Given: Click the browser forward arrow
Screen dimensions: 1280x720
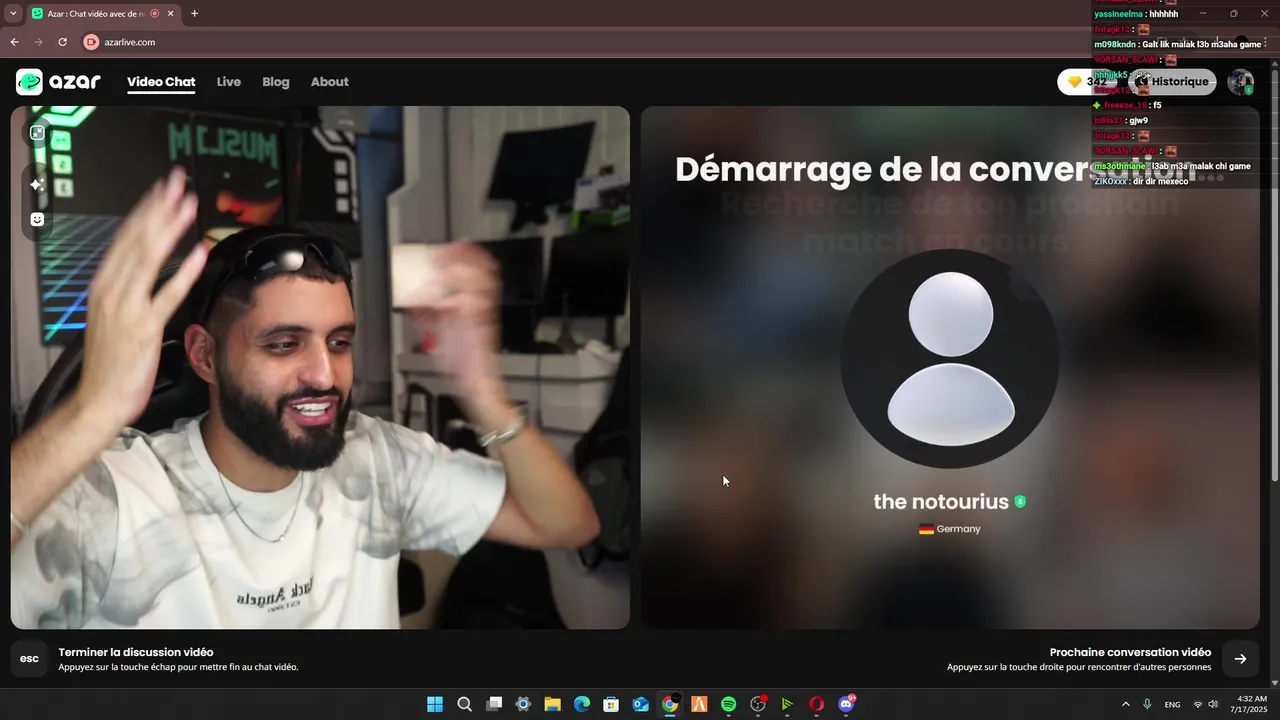Looking at the screenshot, I should tap(38, 42).
